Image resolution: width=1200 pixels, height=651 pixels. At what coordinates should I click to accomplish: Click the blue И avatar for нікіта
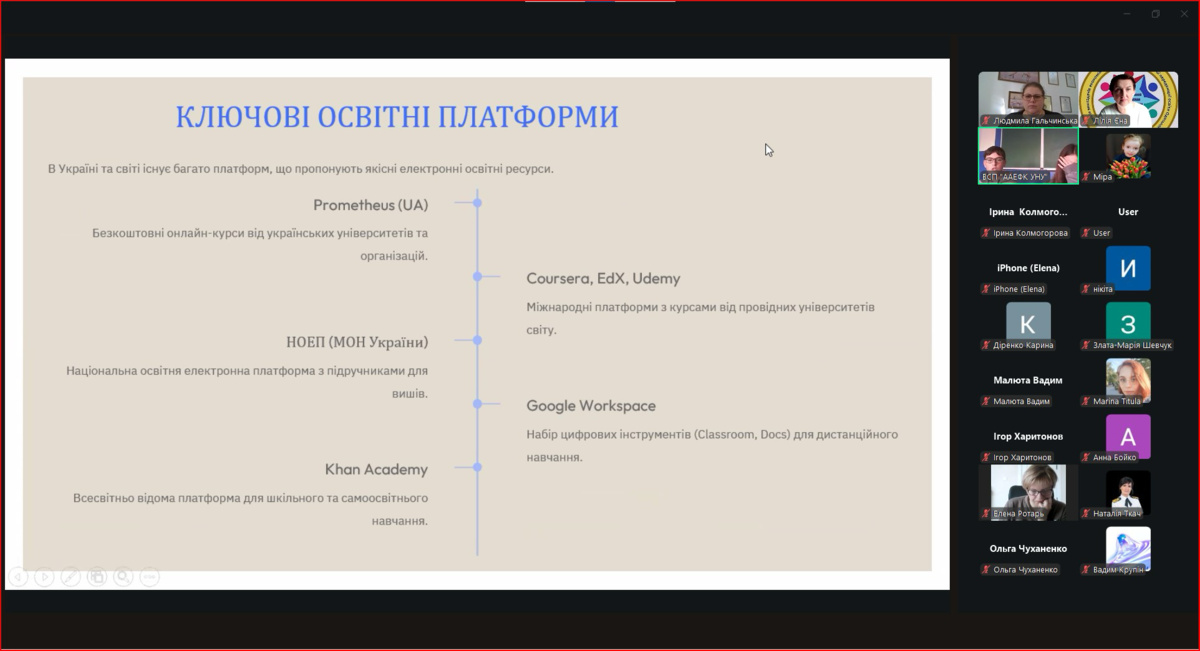pyautogui.click(x=1128, y=267)
